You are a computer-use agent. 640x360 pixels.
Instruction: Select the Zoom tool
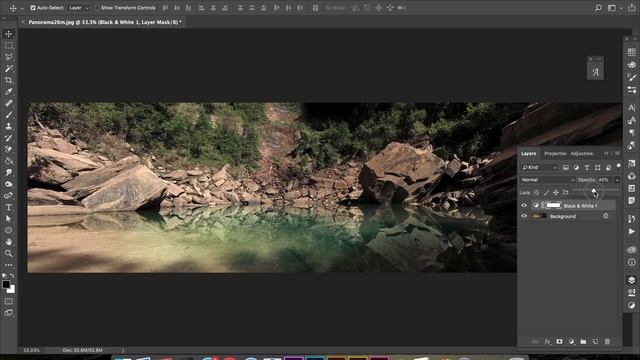pos(9,253)
